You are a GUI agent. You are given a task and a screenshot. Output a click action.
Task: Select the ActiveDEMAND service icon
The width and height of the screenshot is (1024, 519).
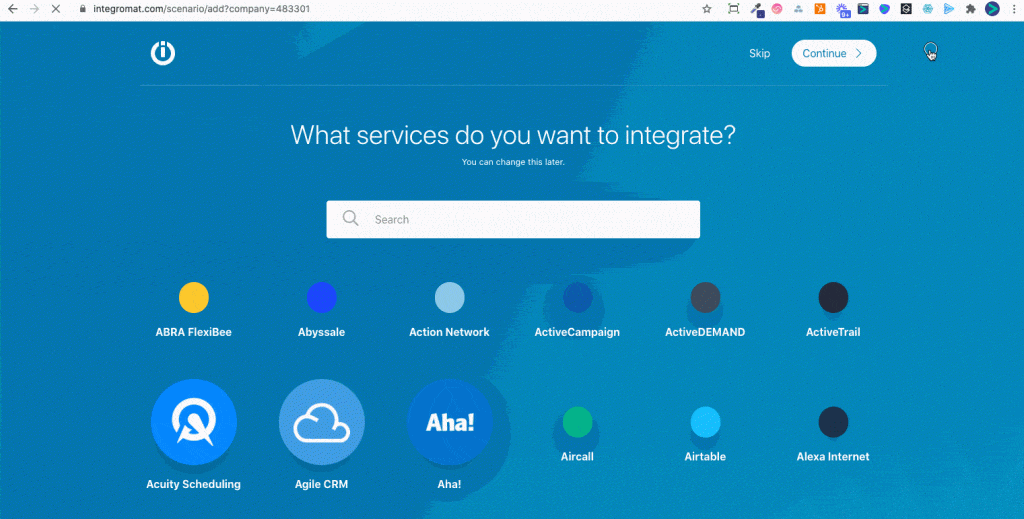(705, 298)
